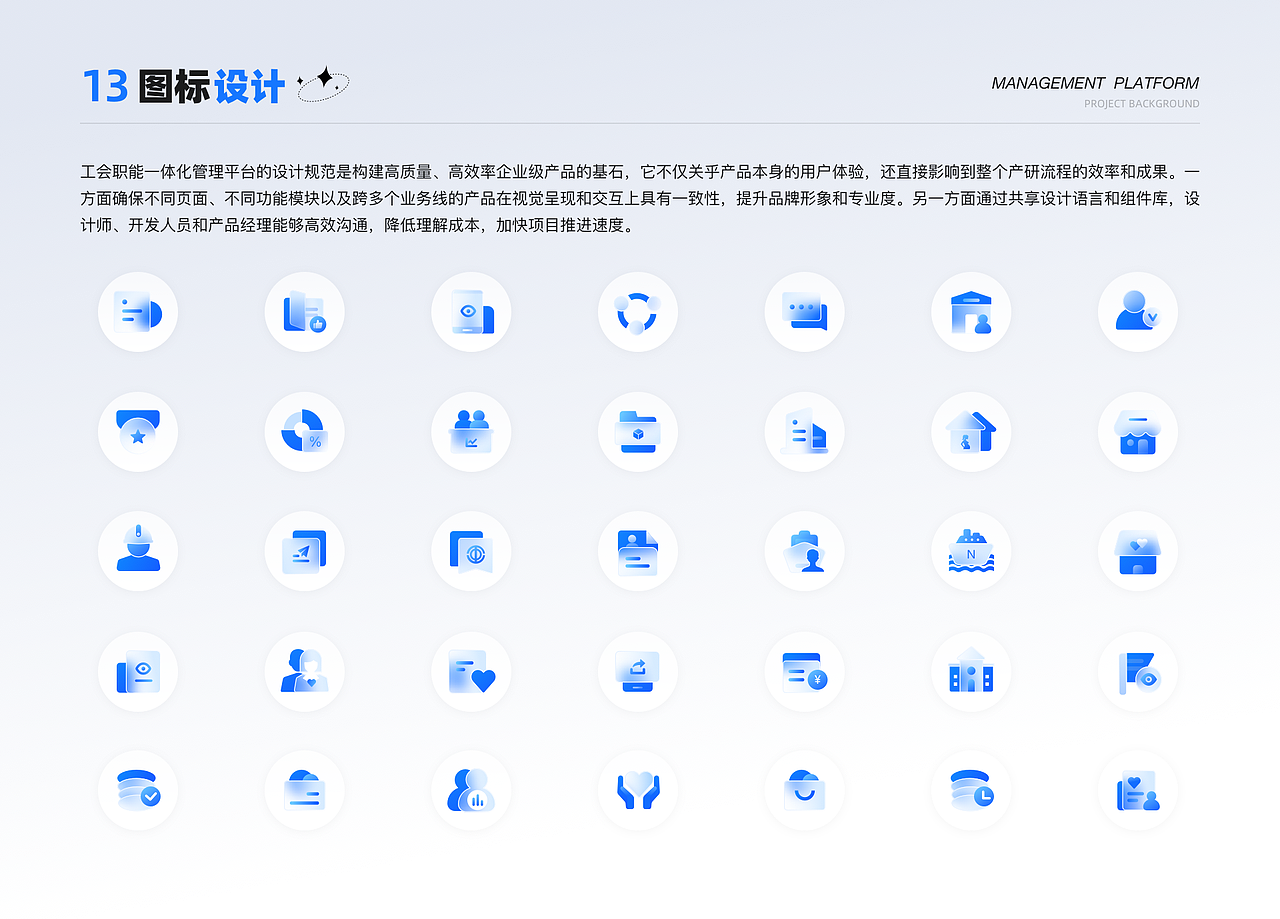
Task: Click the paragraph line starting '计师、开发人员'
Action: click(357, 225)
